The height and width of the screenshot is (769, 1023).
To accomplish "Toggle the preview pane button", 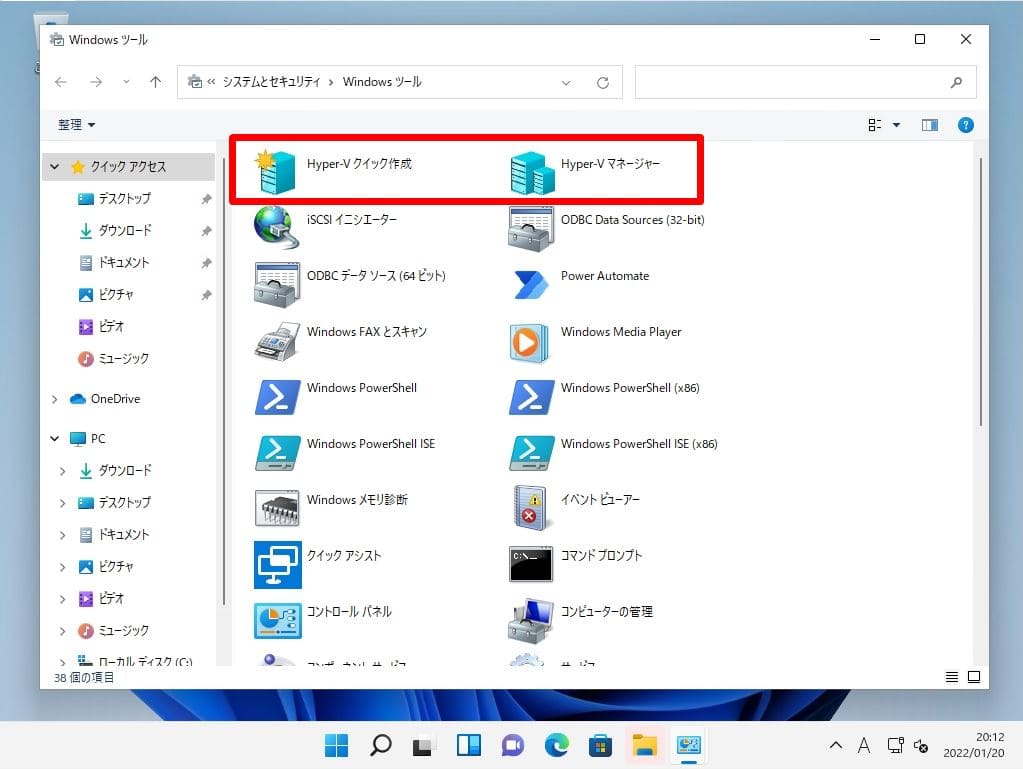I will pyautogui.click(x=930, y=125).
